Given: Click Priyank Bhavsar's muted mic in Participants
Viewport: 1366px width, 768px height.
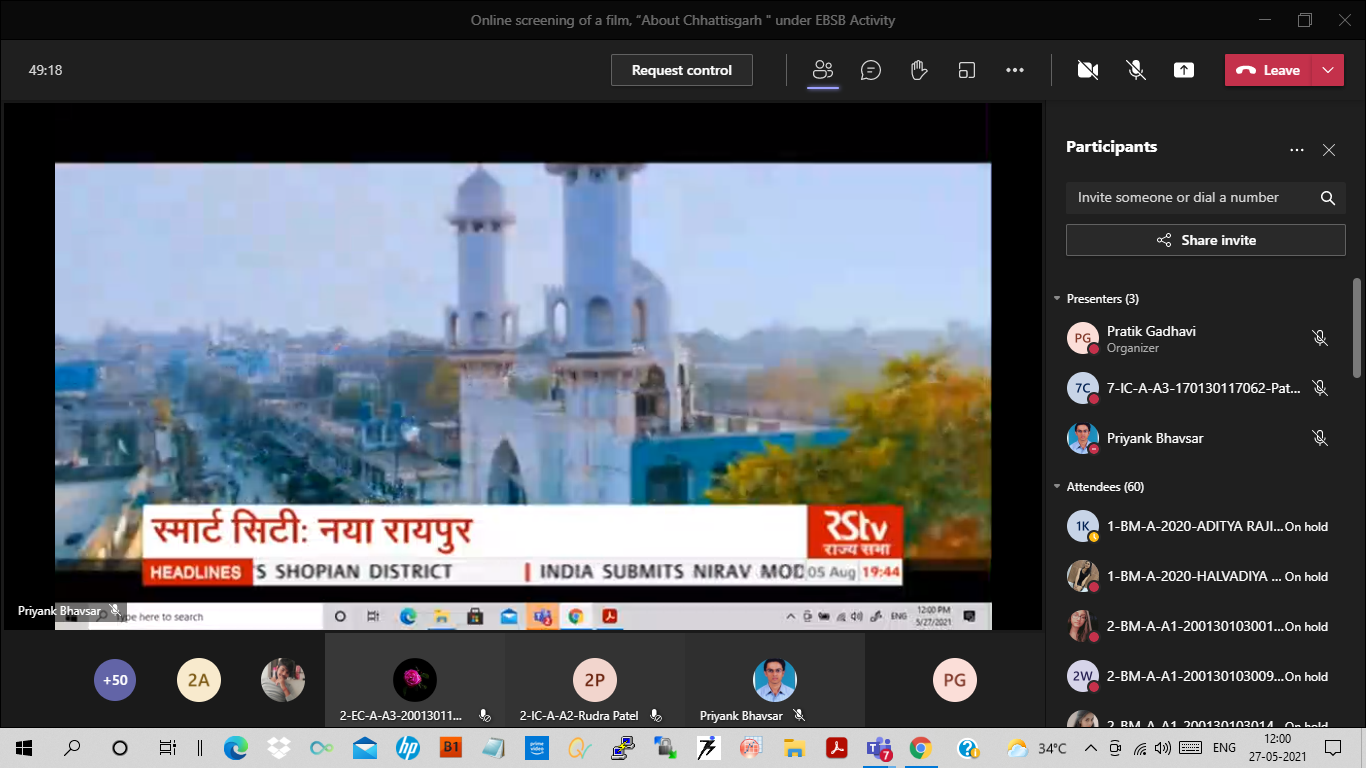Looking at the screenshot, I should pyautogui.click(x=1320, y=438).
